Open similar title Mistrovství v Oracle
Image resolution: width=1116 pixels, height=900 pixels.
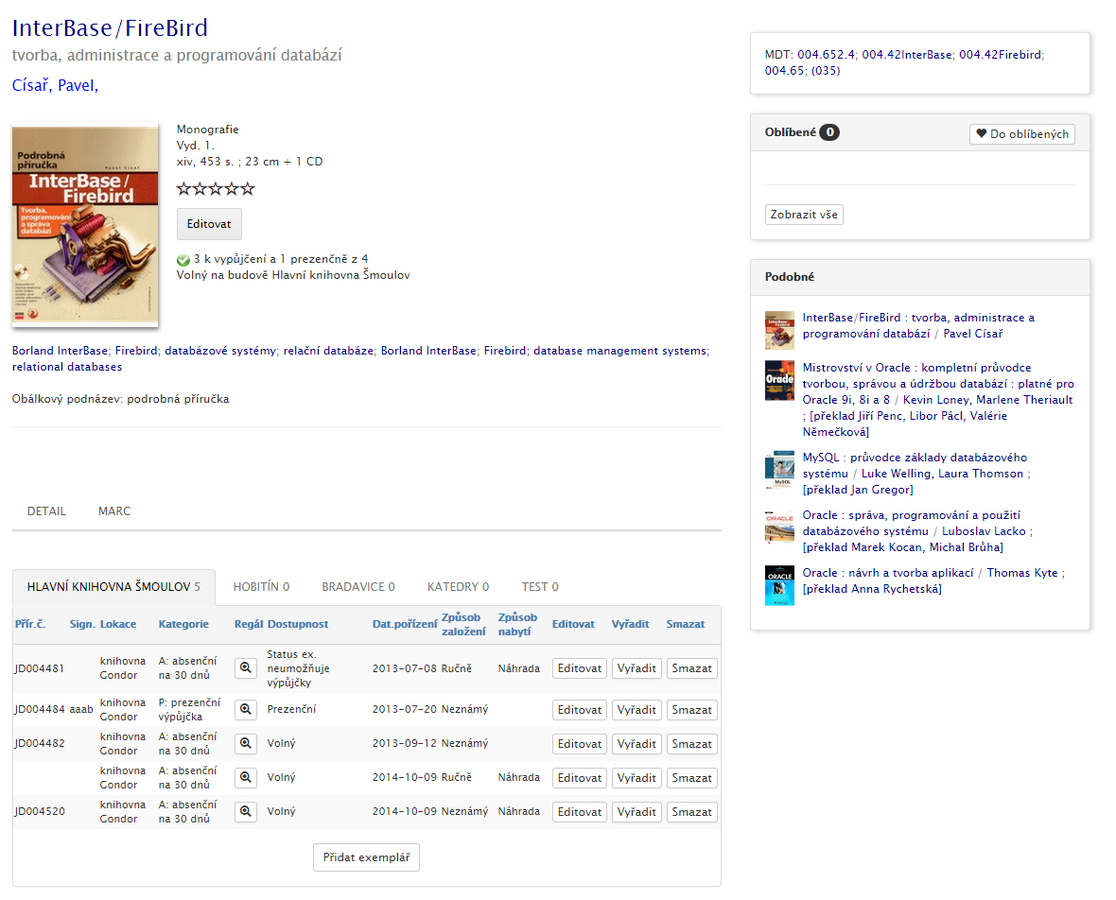pyautogui.click(x=938, y=400)
